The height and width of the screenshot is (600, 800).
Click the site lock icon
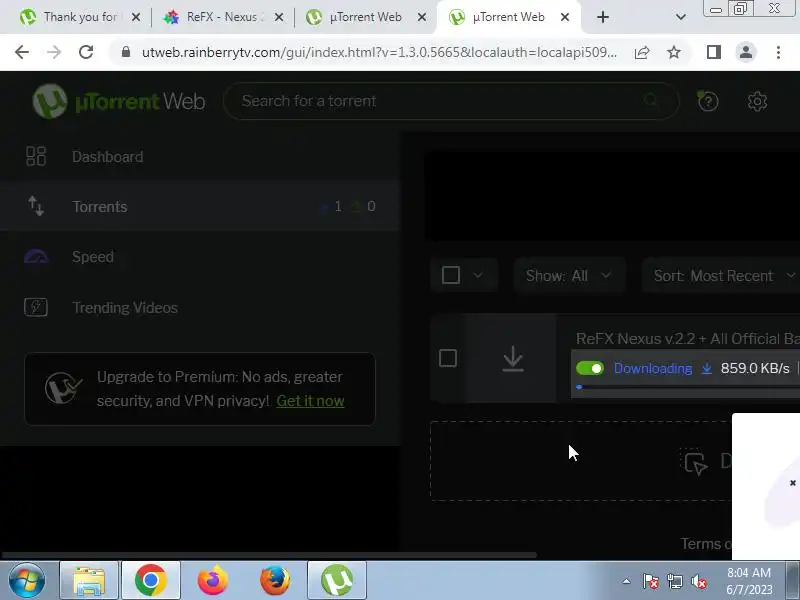[x=126, y=52]
